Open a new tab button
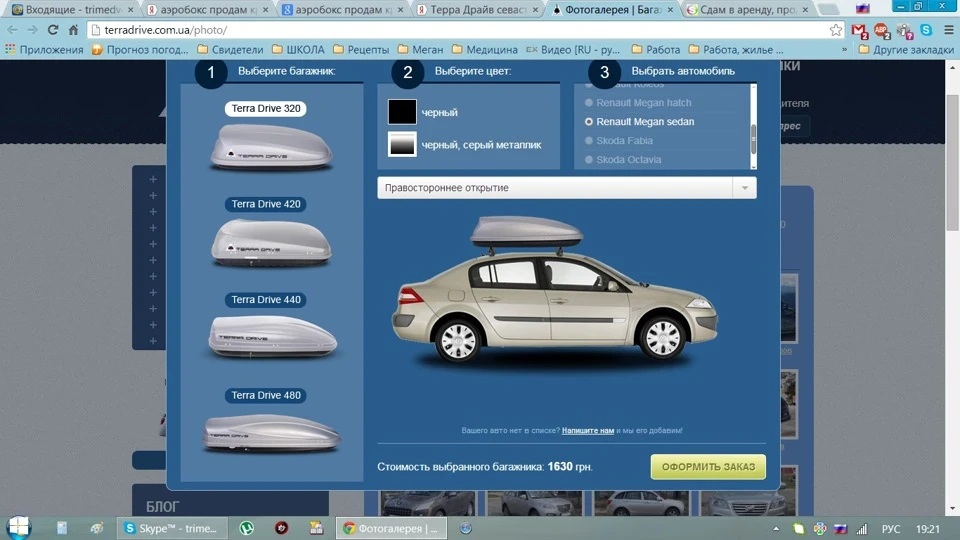This screenshot has height=540, width=960. pyautogui.click(x=828, y=10)
